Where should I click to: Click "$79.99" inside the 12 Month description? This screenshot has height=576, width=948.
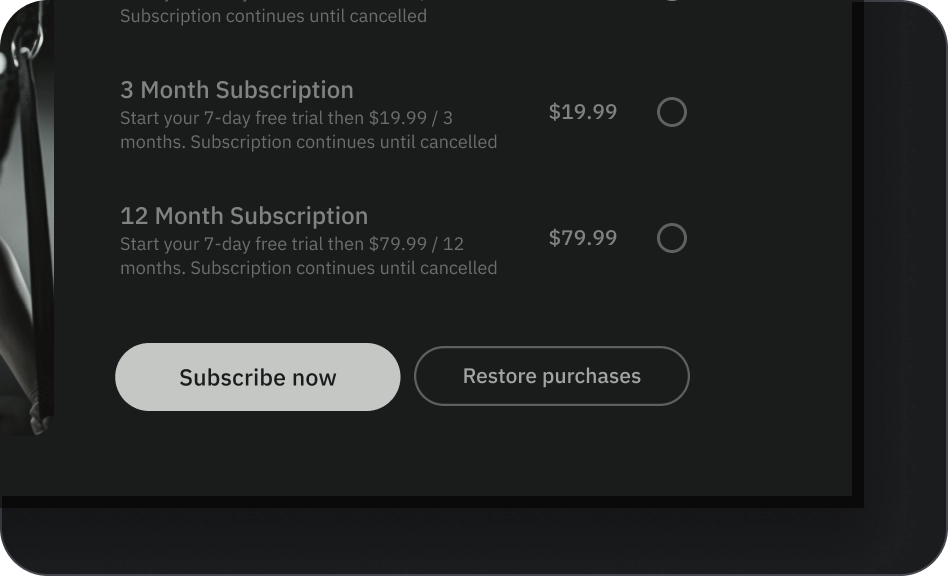point(397,244)
